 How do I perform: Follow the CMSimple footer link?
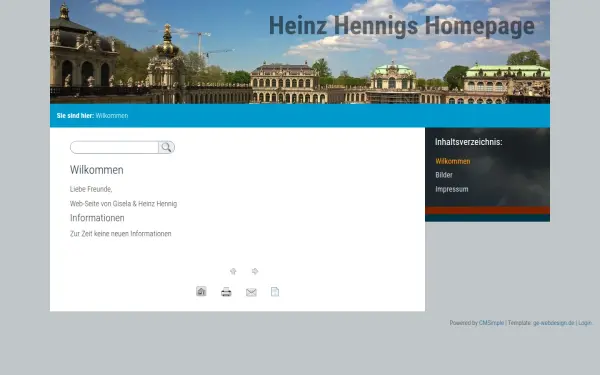(x=491, y=323)
